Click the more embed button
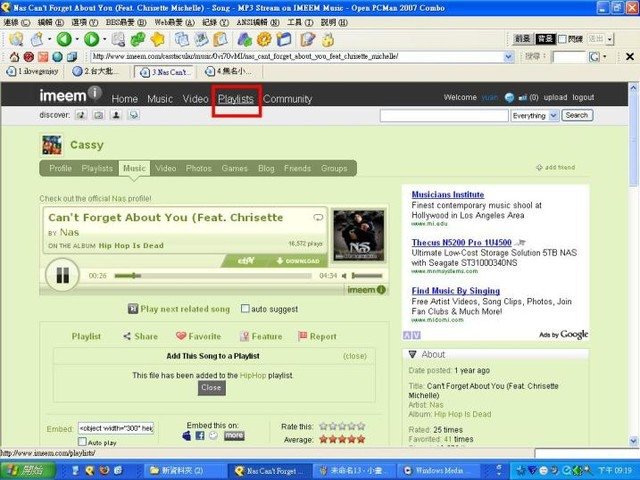 pyautogui.click(x=234, y=436)
